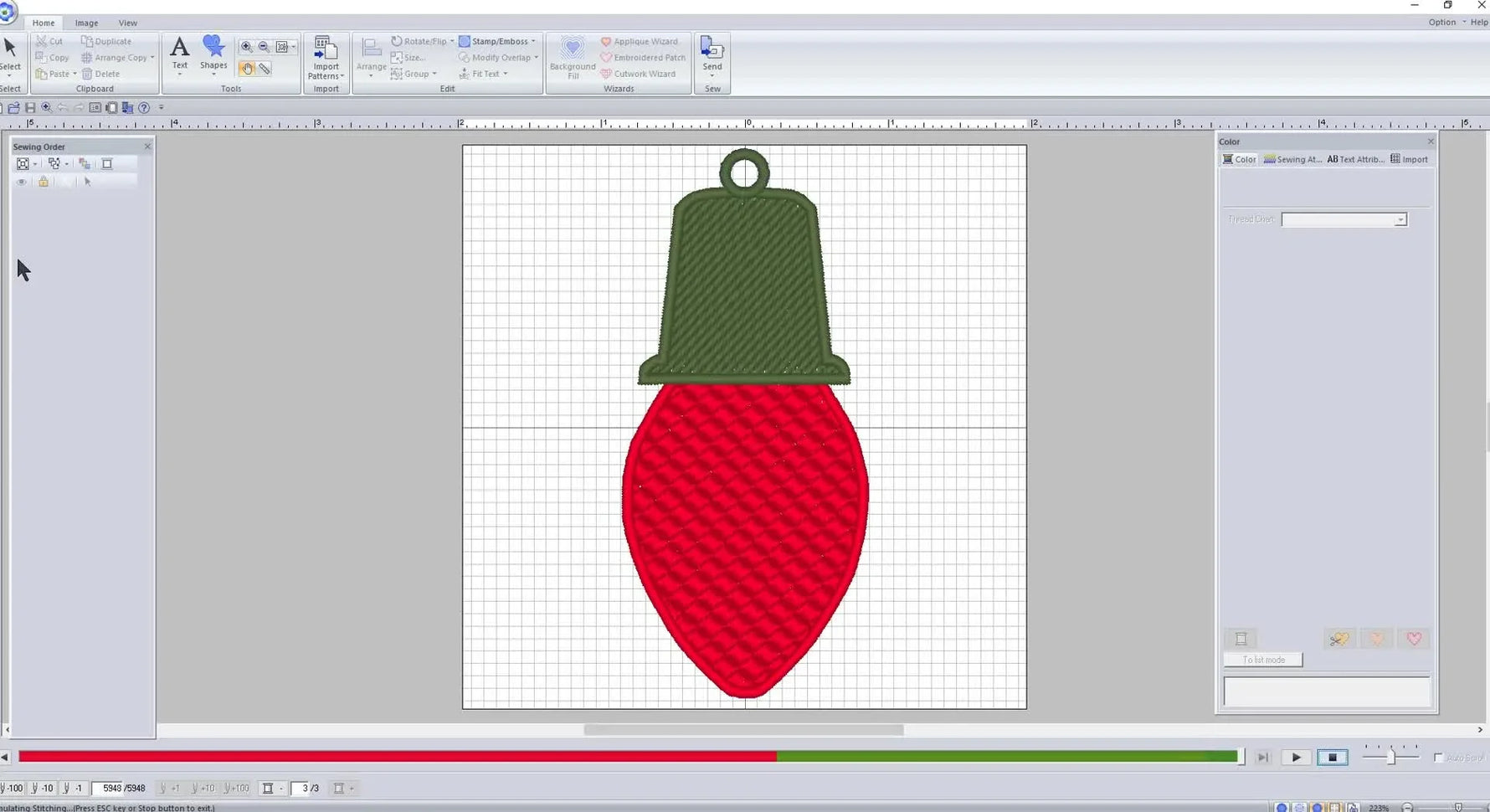The image size is (1490, 812).
Task: Open the Text Attributes tab
Action: pyautogui.click(x=1355, y=159)
